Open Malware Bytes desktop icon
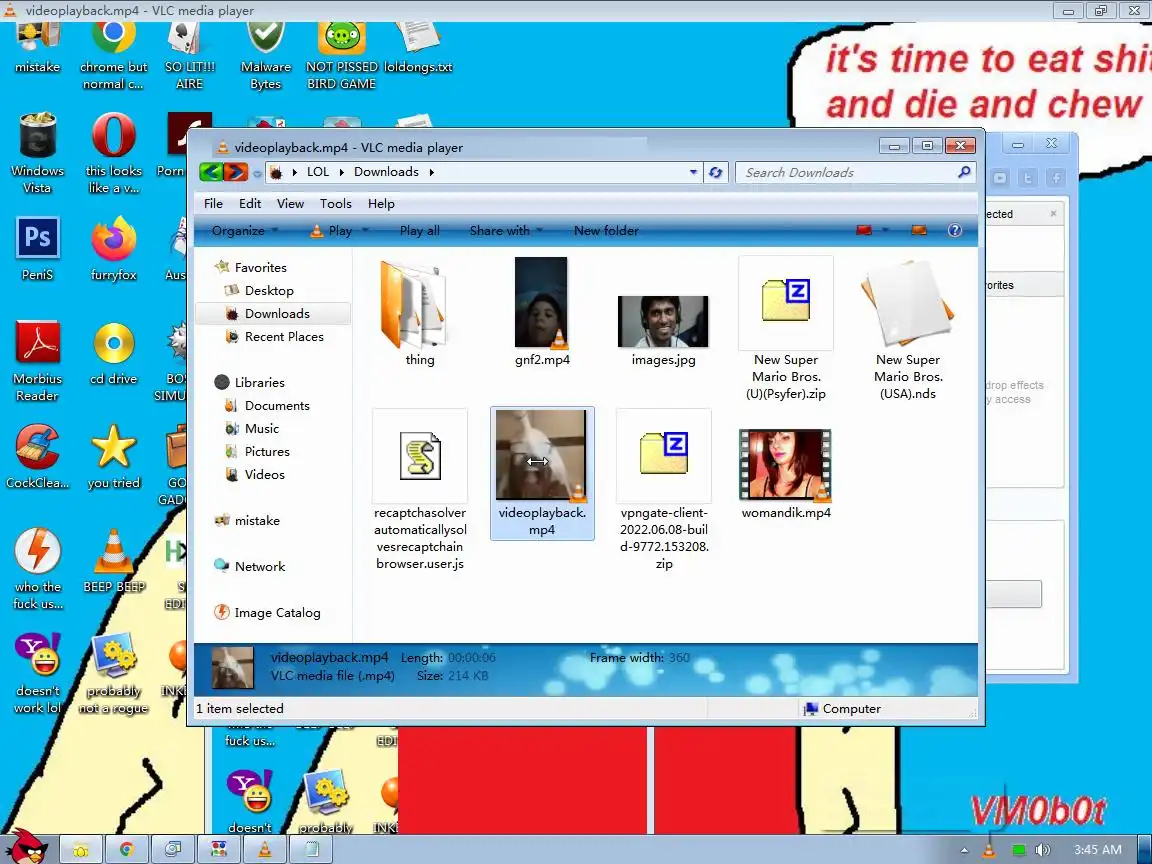1152x864 pixels. point(266,57)
